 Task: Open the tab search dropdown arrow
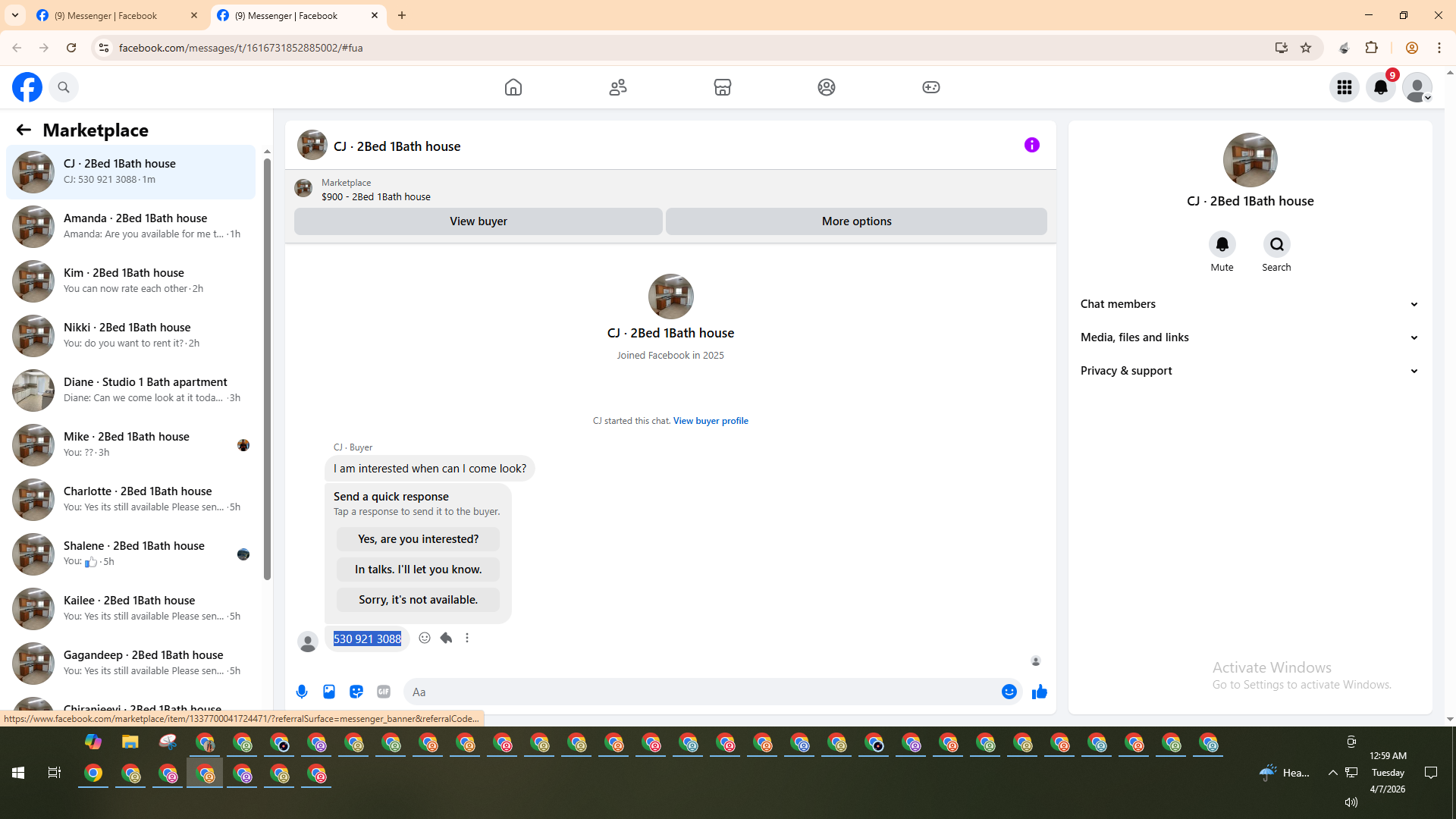coord(15,15)
